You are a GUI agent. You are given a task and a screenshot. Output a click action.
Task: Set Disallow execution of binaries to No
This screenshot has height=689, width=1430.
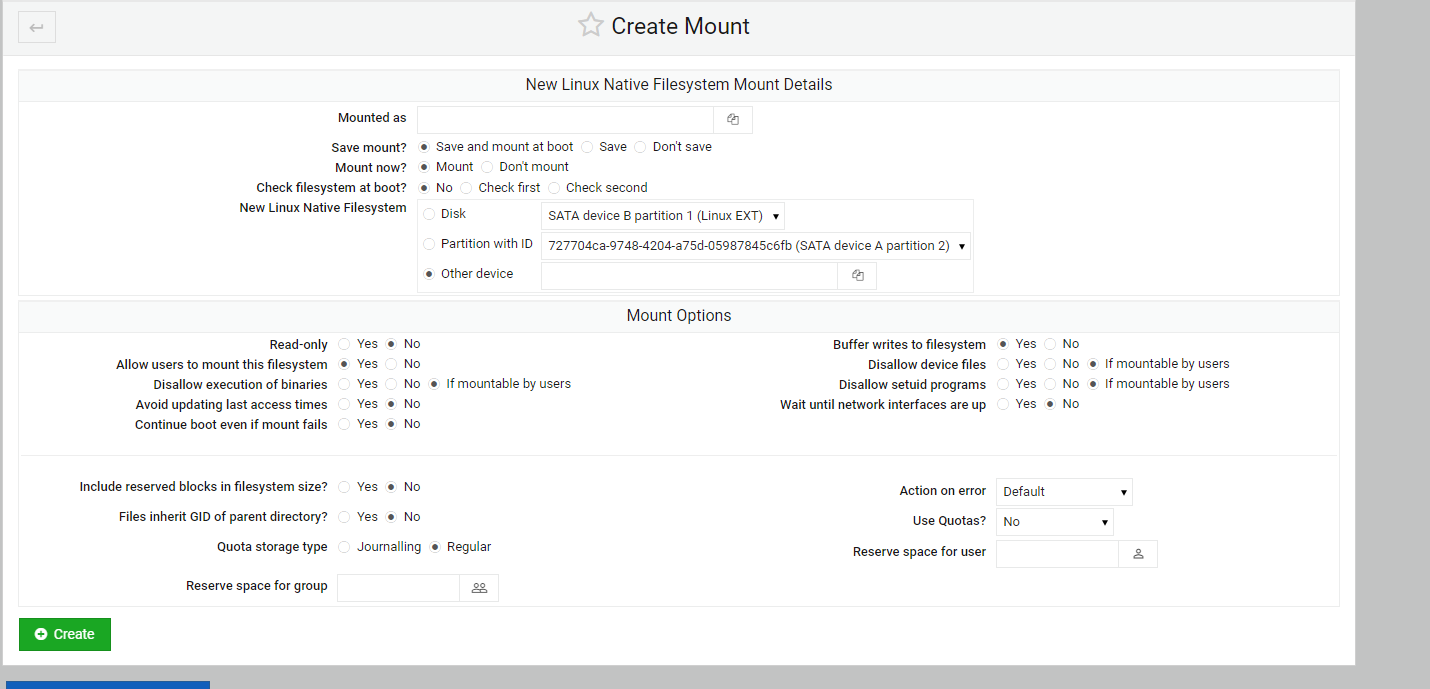pos(392,384)
